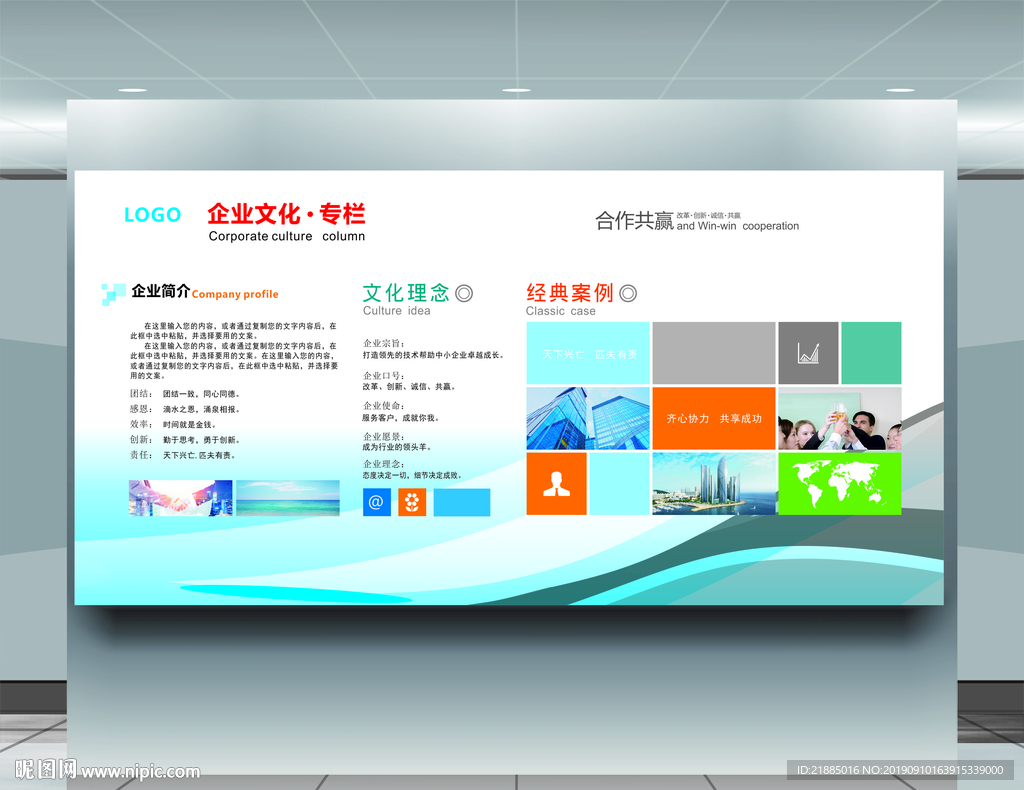Click the 齐心协力 共享成功 orange tile
This screenshot has height=790, width=1024.
[714, 419]
